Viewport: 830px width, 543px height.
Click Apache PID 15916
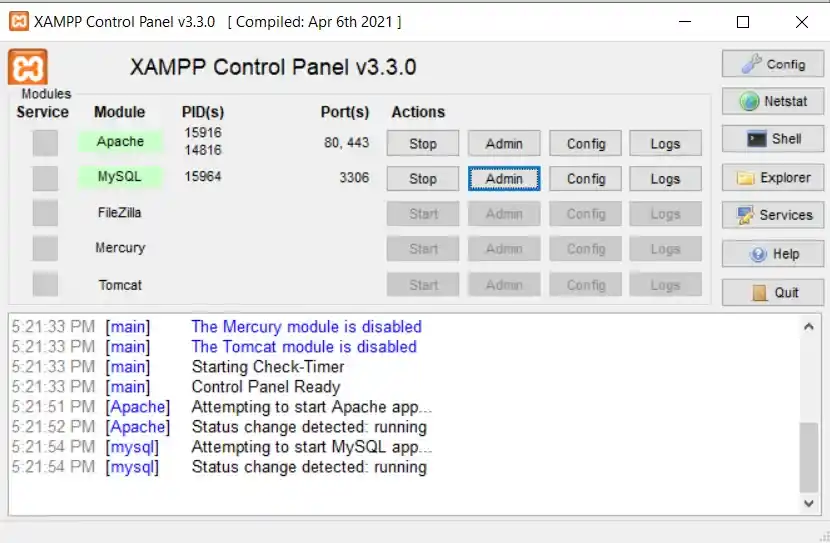(203, 133)
